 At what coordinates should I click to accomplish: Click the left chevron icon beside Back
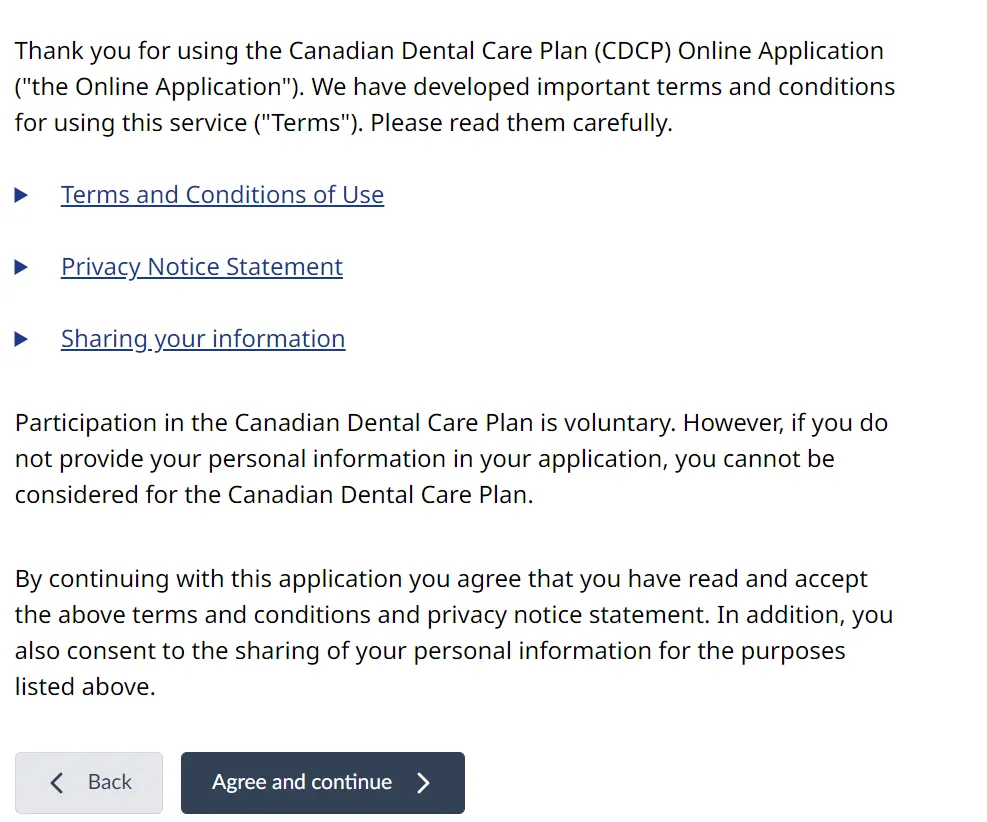click(x=57, y=782)
